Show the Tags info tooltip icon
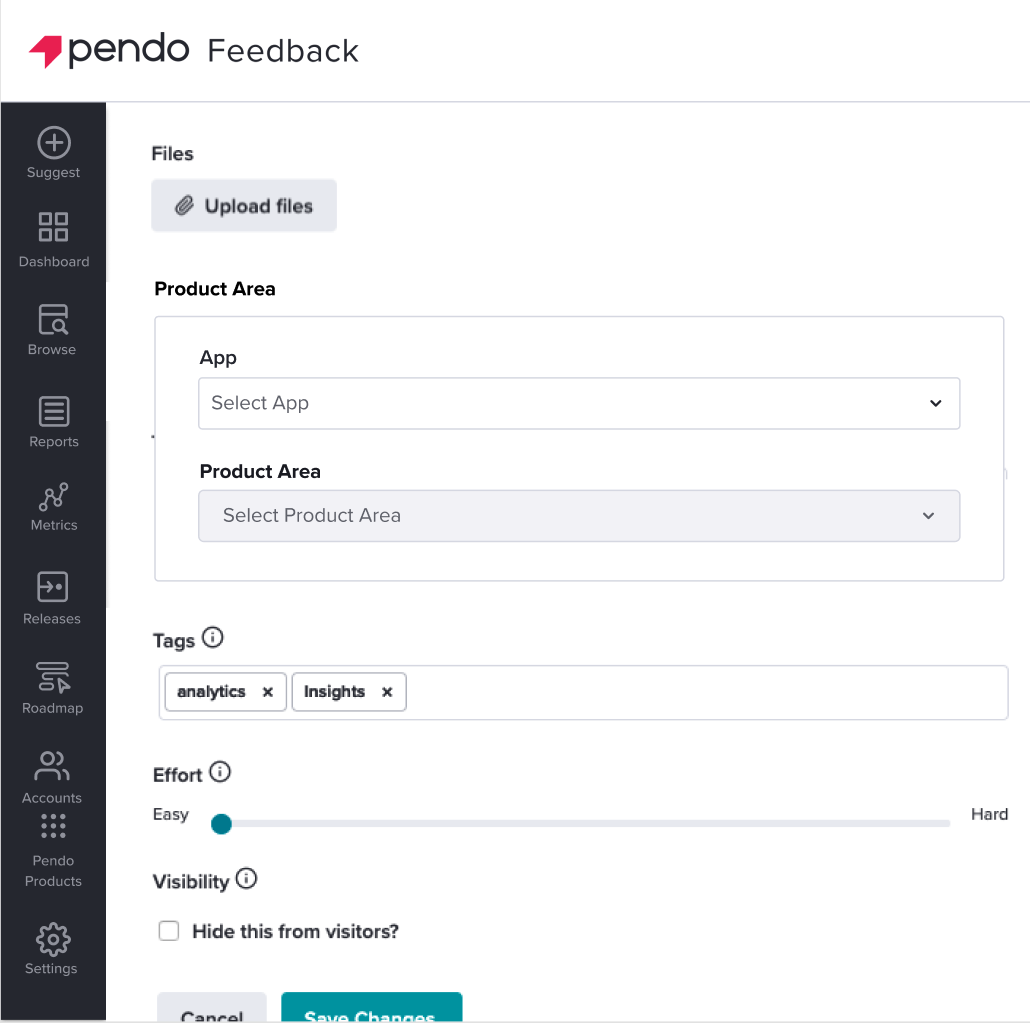The image size is (1030, 1023). coord(212,637)
